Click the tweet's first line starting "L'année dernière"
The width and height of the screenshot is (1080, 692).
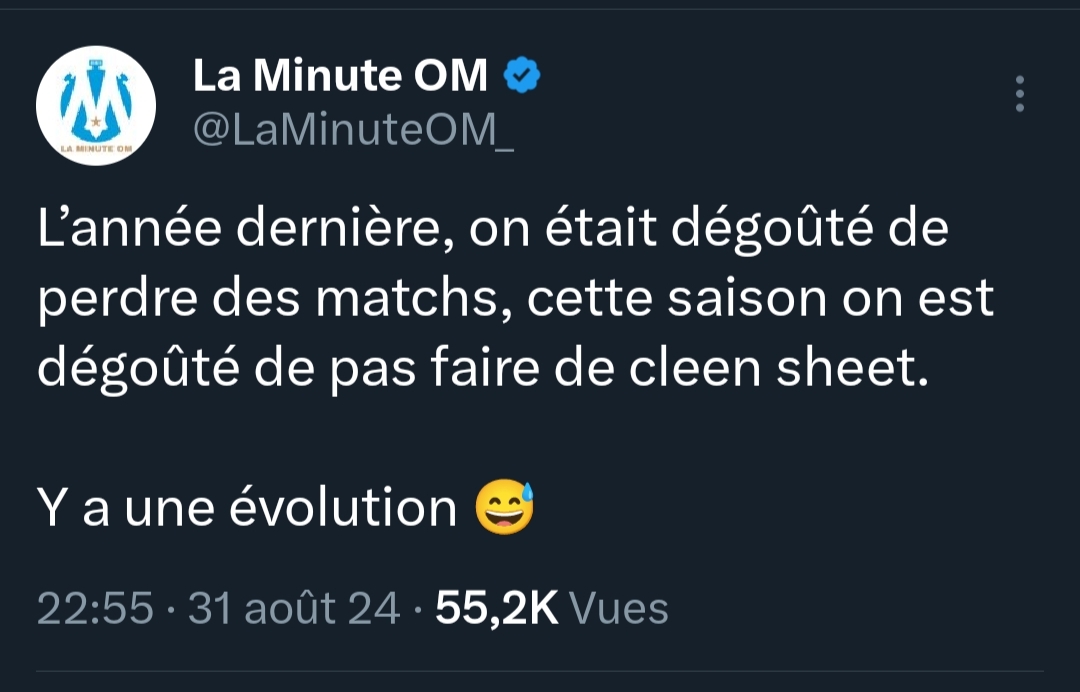pyautogui.click(x=492, y=231)
